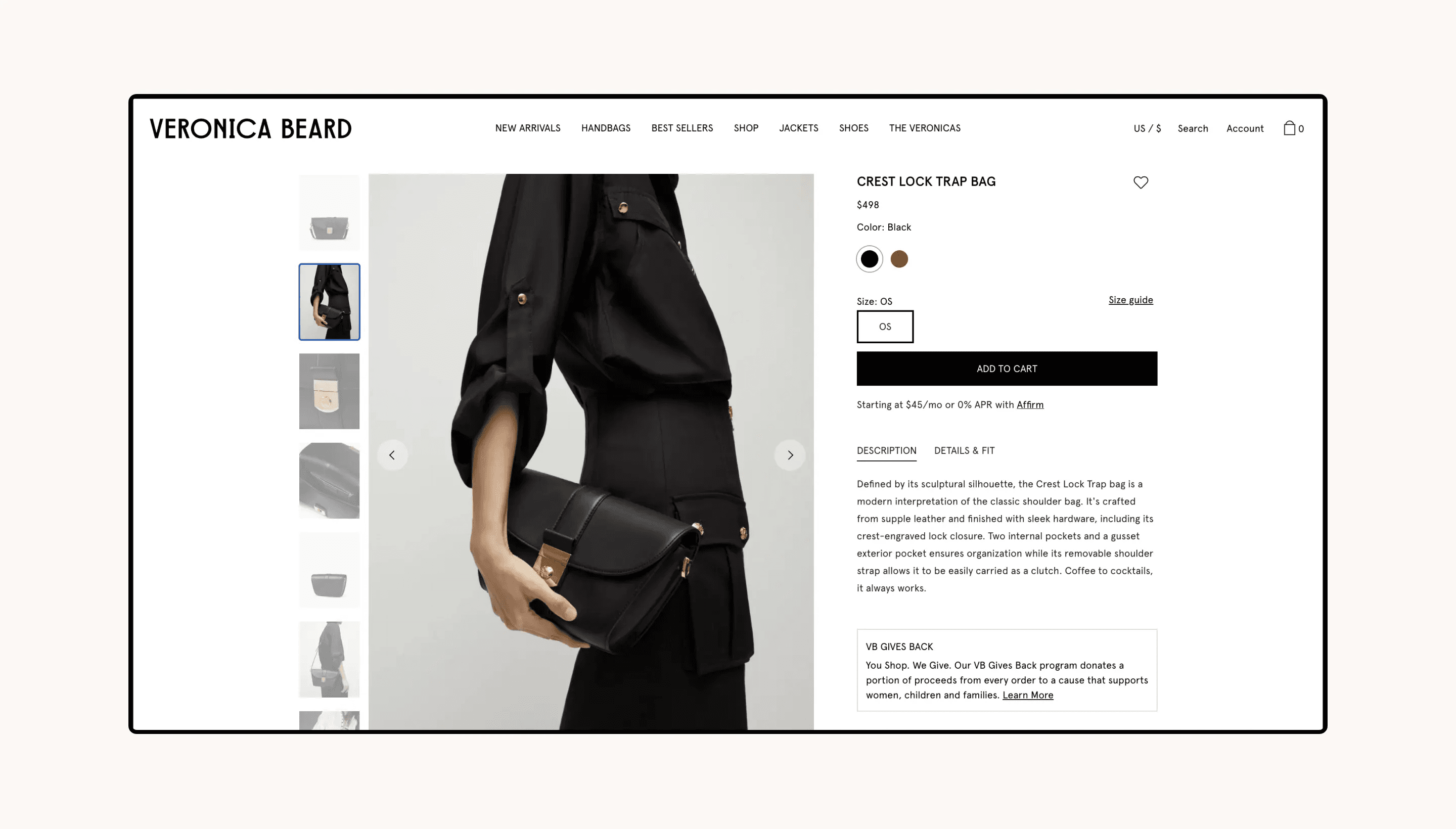
Task: Click the Veronica Beard logo
Action: tap(251, 129)
